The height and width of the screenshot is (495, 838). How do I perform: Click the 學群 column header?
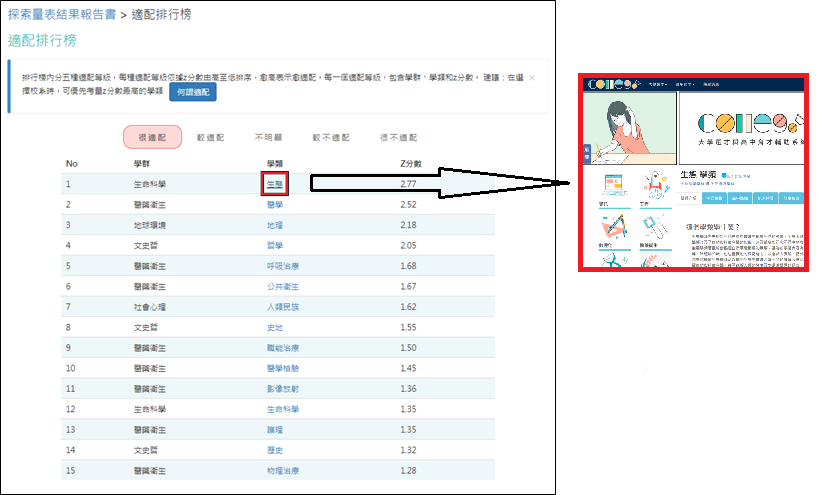(x=142, y=164)
